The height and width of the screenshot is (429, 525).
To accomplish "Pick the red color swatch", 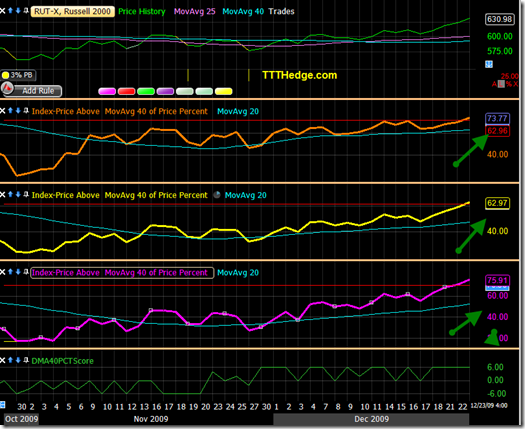I will 127,91.
